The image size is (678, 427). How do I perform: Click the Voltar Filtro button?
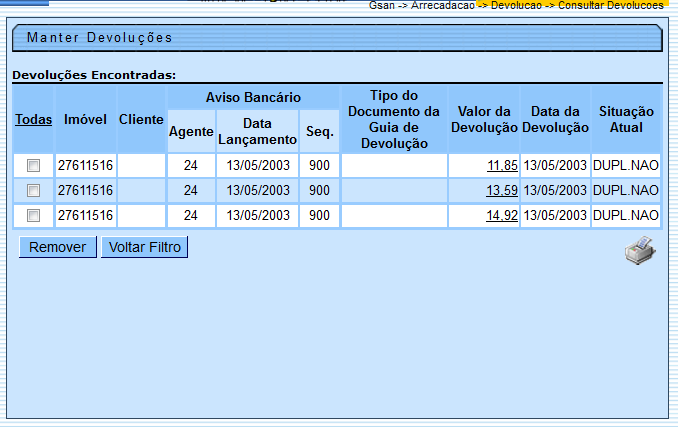(144, 247)
